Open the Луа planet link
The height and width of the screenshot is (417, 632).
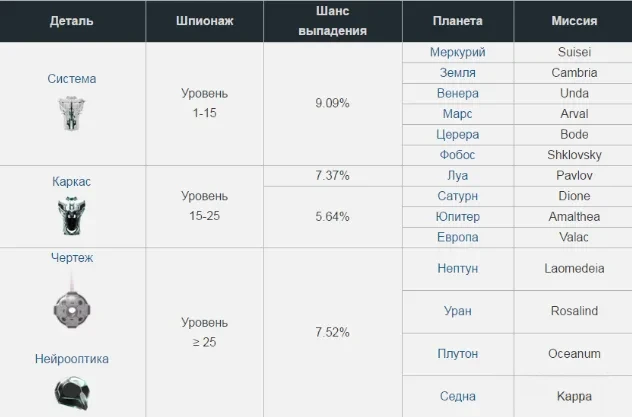[457, 175]
